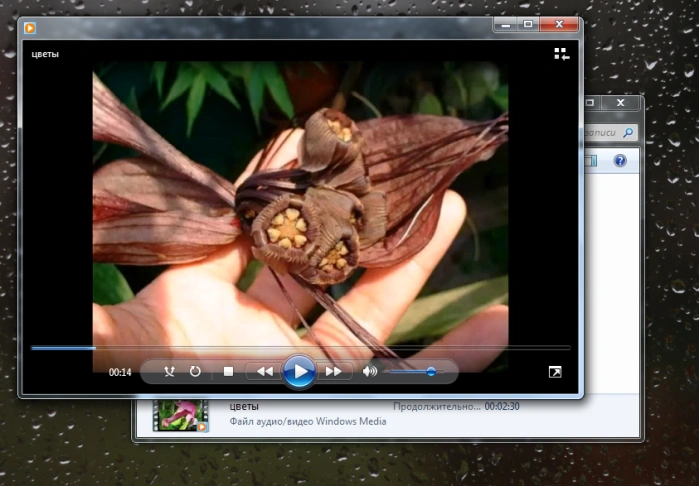The height and width of the screenshot is (486, 699).
Task: Stop the video playback
Action: [x=228, y=371]
